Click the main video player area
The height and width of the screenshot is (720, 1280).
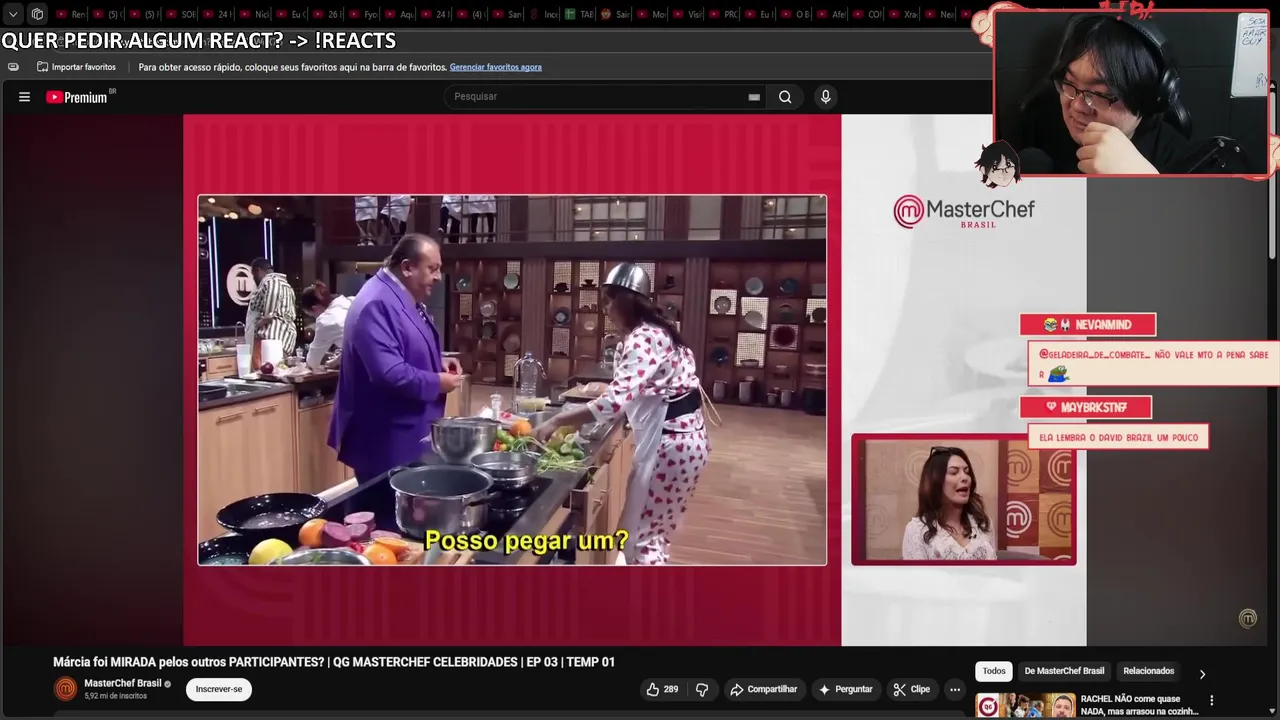click(x=634, y=380)
